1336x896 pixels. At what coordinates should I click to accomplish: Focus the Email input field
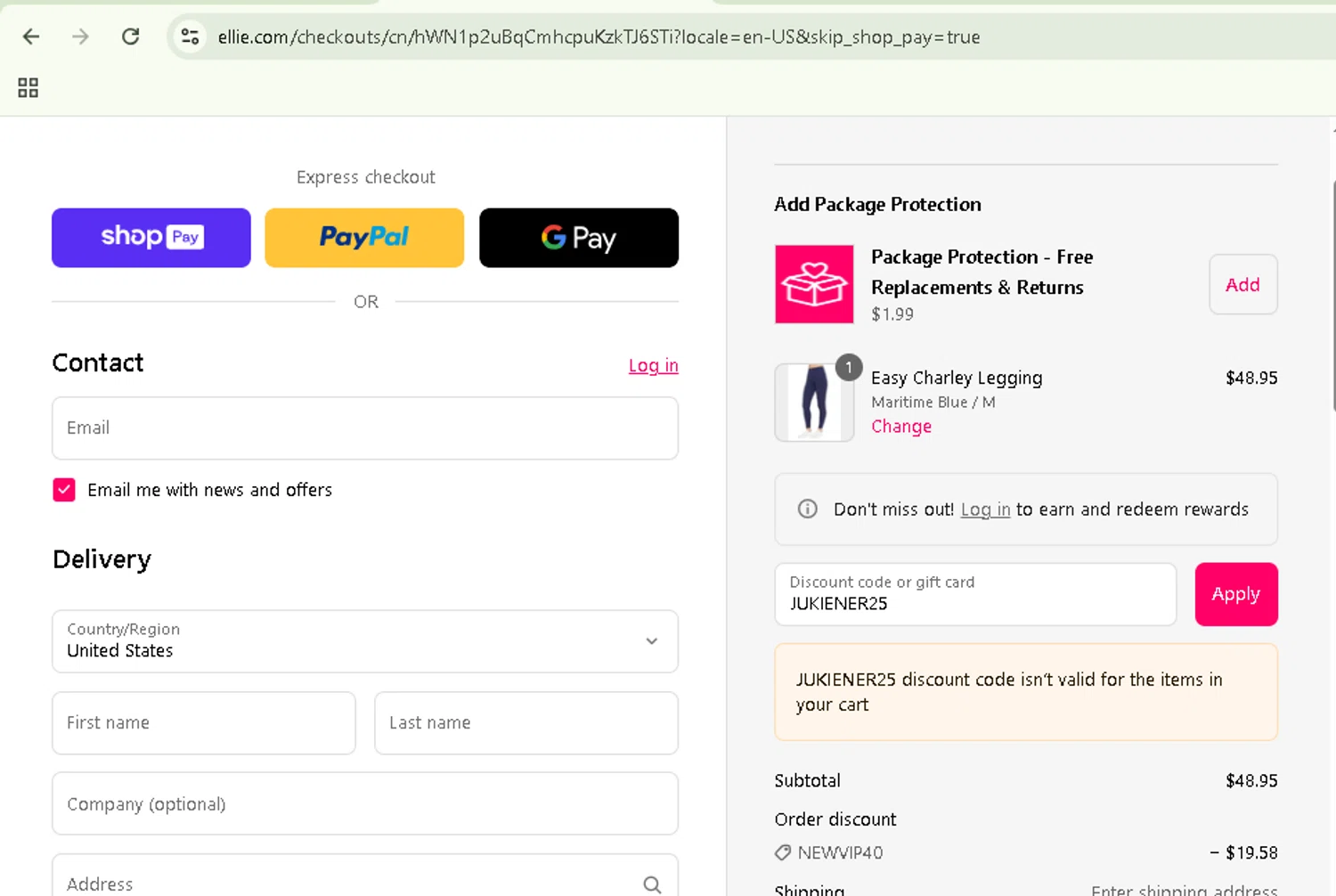tap(365, 428)
